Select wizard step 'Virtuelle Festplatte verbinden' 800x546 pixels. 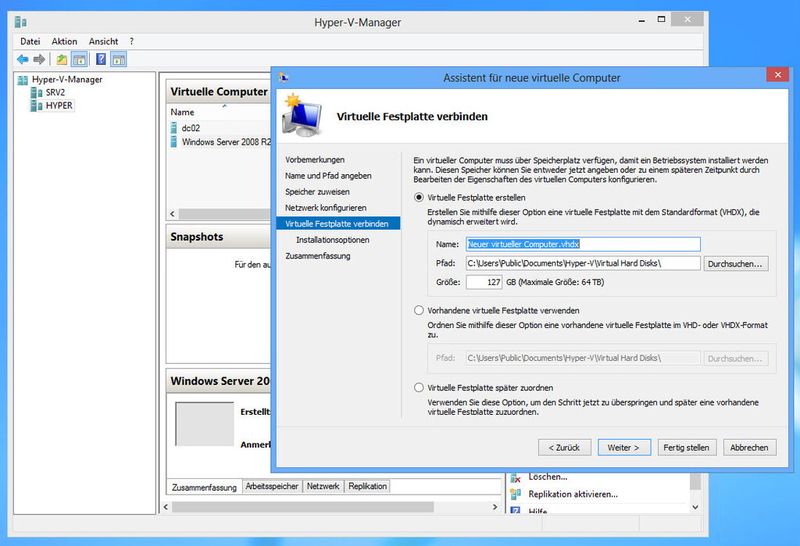[338, 224]
